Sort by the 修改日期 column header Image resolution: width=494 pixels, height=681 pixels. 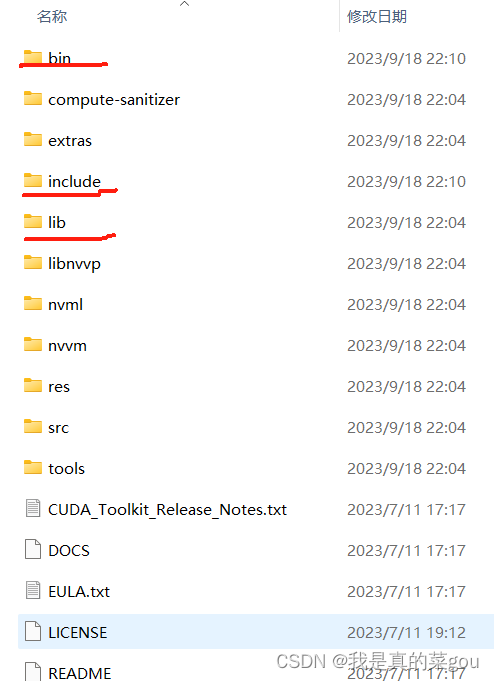(x=377, y=17)
